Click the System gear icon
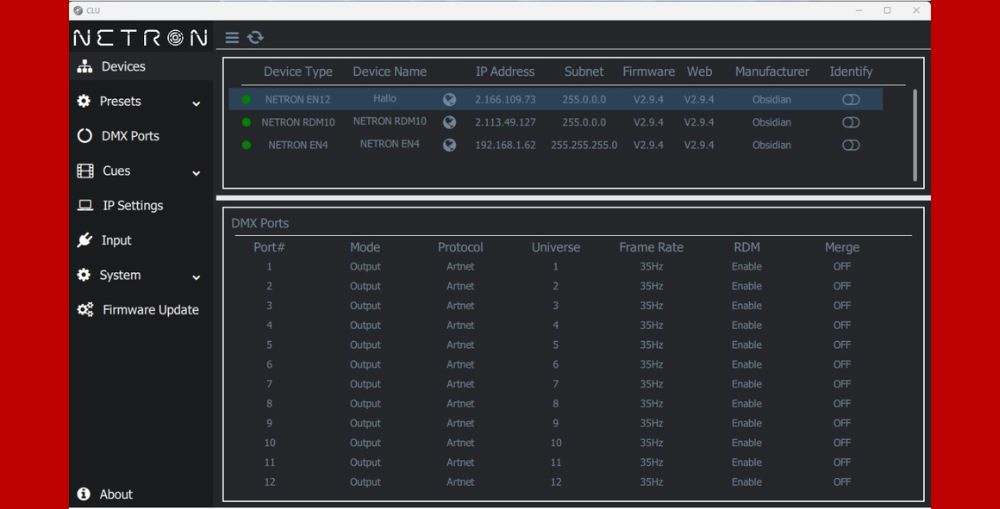Viewport: 1000px width, 509px height. [x=84, y=275]
